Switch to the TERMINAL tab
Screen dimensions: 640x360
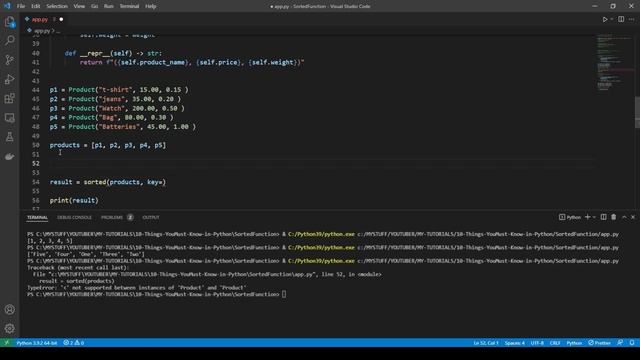pyautogui.click(x=37, y=218)
